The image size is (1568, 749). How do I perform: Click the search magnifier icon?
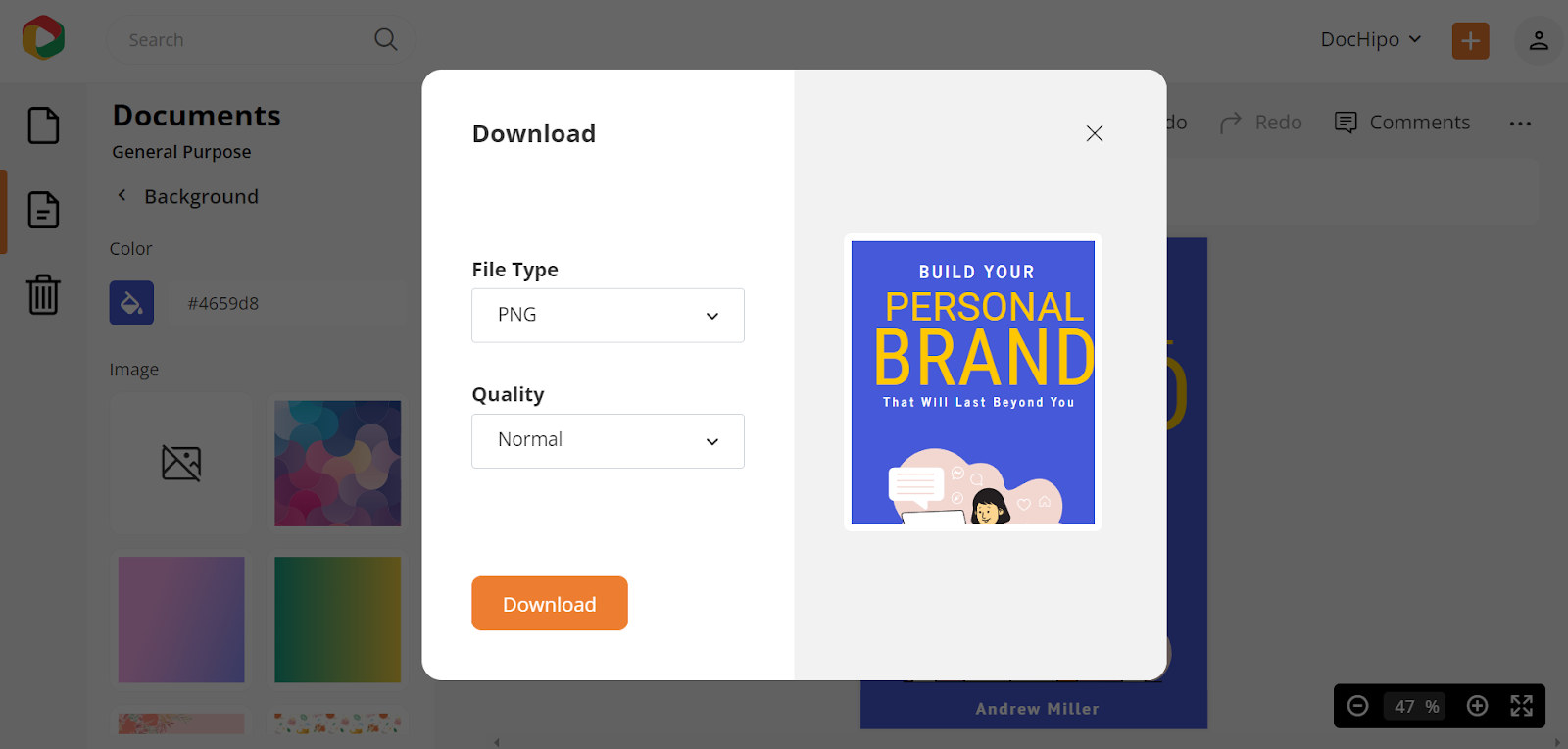(x=386, y=39)
